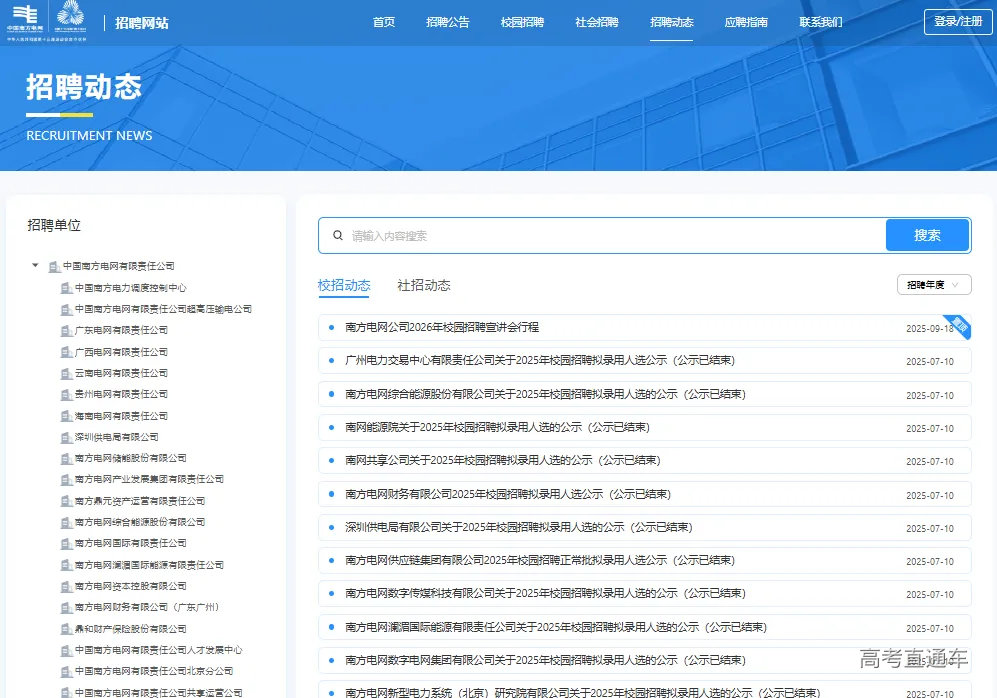
Task: Collapse the 中国南方电网有限责任公司 tree node
Action: pyautogui.click(x=36, y=266)
